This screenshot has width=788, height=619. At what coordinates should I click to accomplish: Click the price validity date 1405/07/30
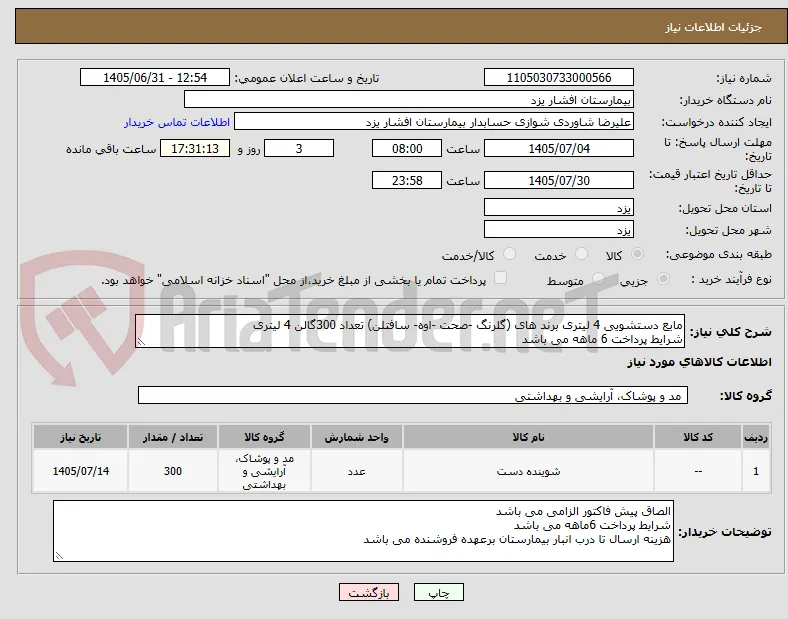(x=559, y=180)
